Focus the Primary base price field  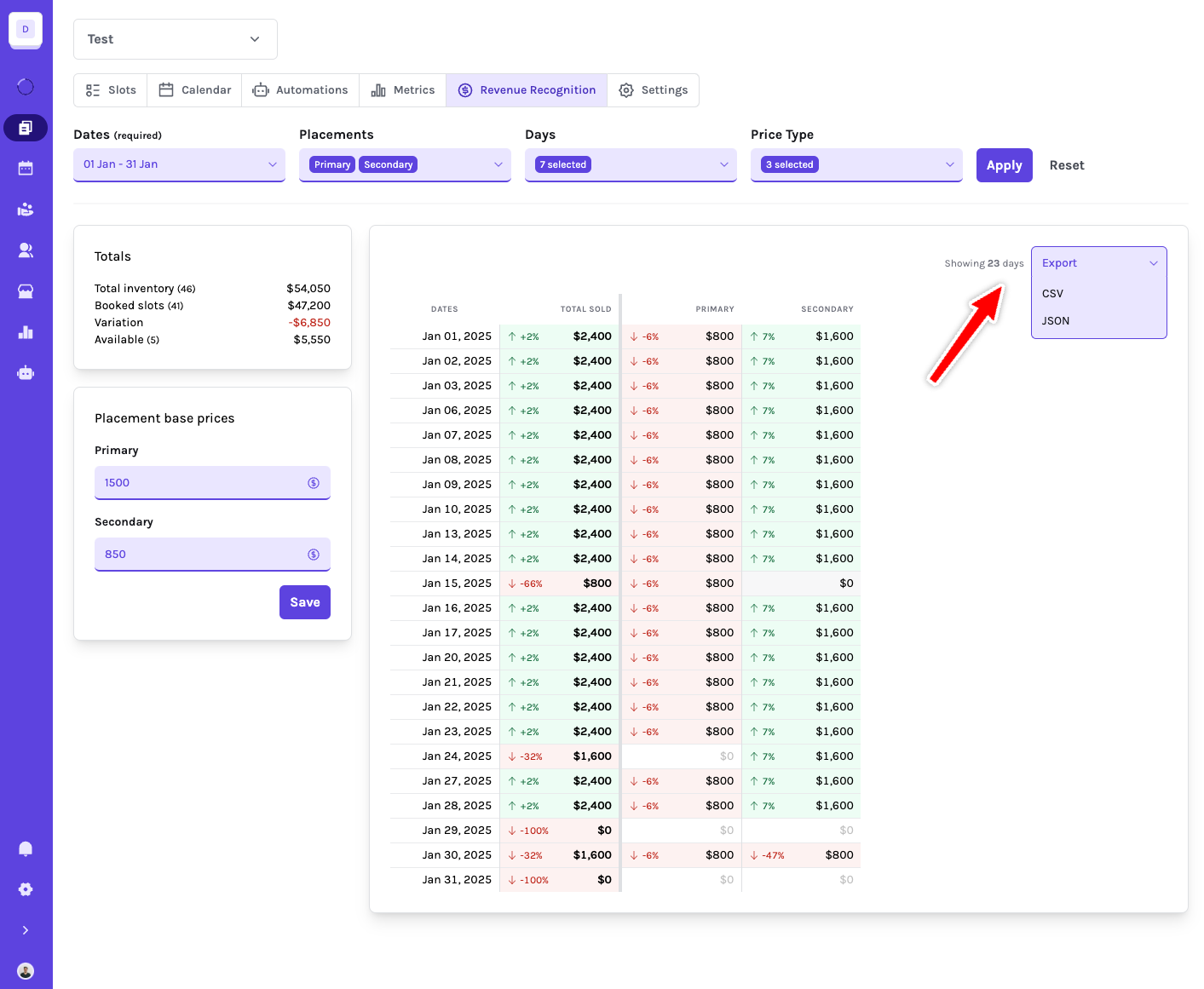coord(212,483)
